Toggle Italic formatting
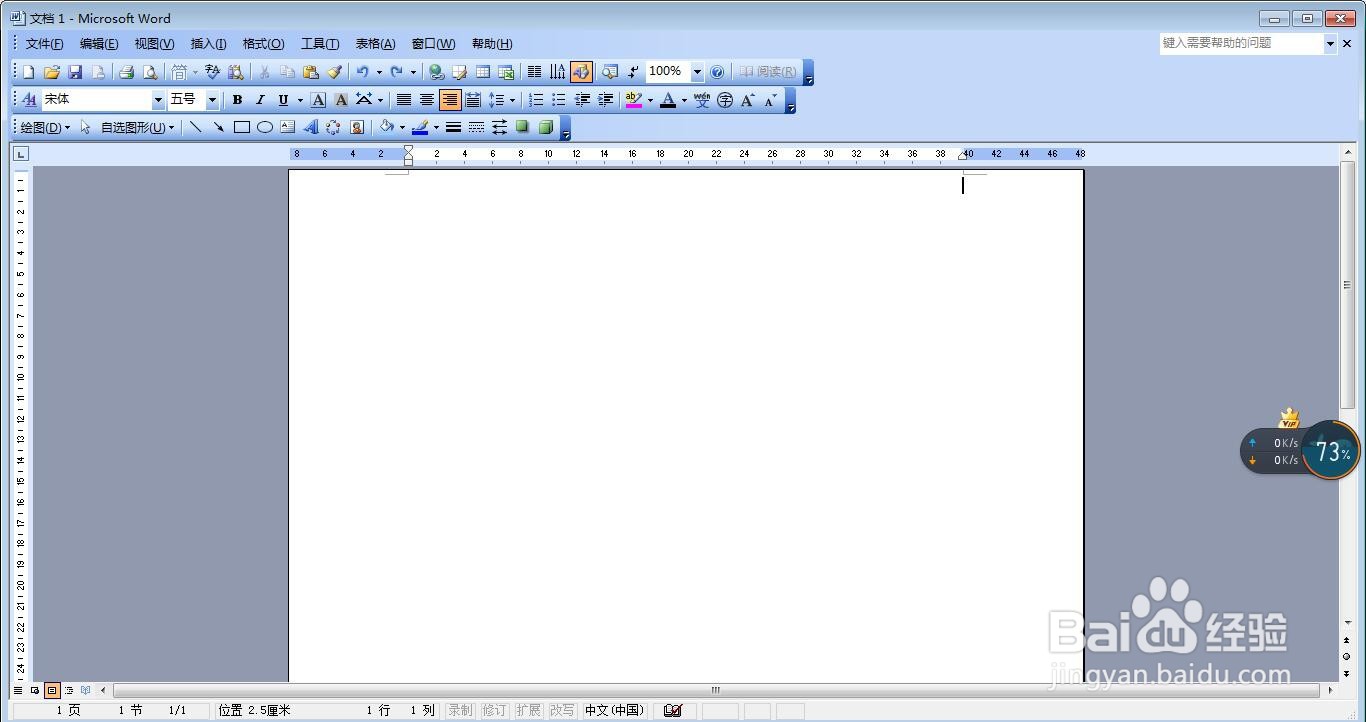The height and width of the screenshot is (722, 1366). [260, 100]
